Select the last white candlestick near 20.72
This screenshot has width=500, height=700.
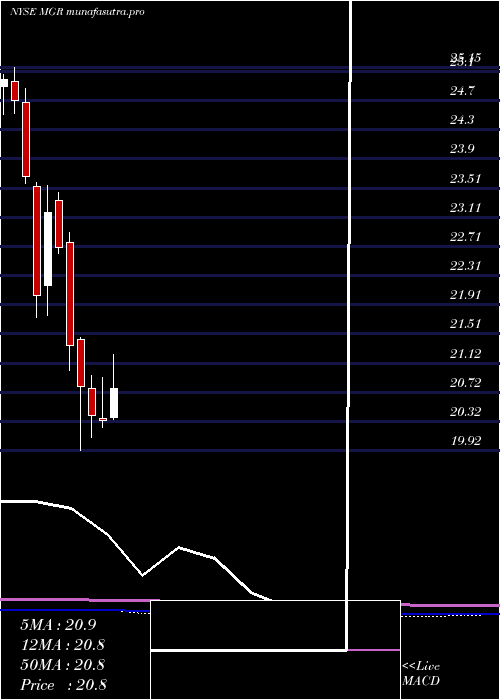tap(114, 403)
